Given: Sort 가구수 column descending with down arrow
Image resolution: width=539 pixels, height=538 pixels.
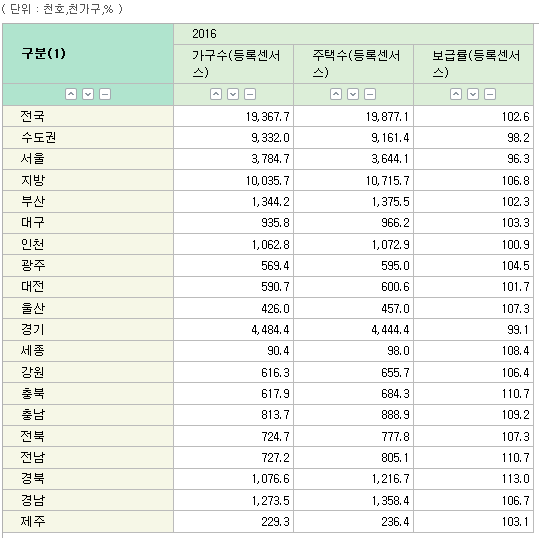Looking at the screenshot, I should pos(233,94).
